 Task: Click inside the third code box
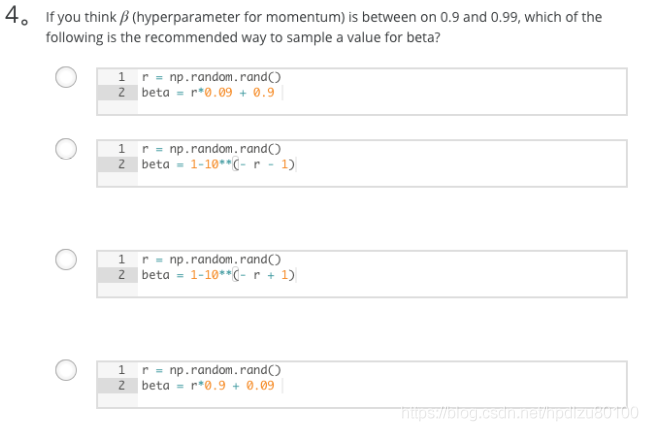362,274
